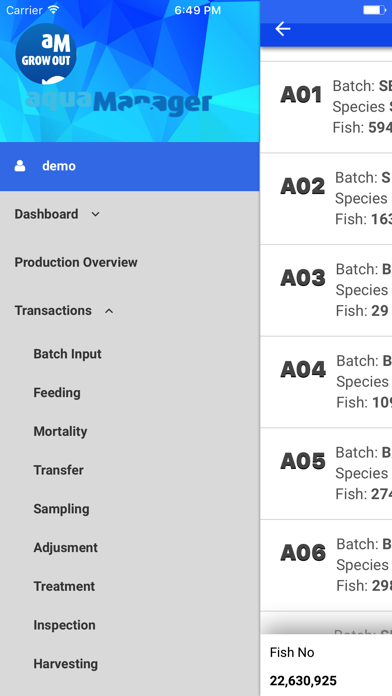Choose the Adjusment item
This screenshot has height=696, width=392.
click(x=66, y=548)
